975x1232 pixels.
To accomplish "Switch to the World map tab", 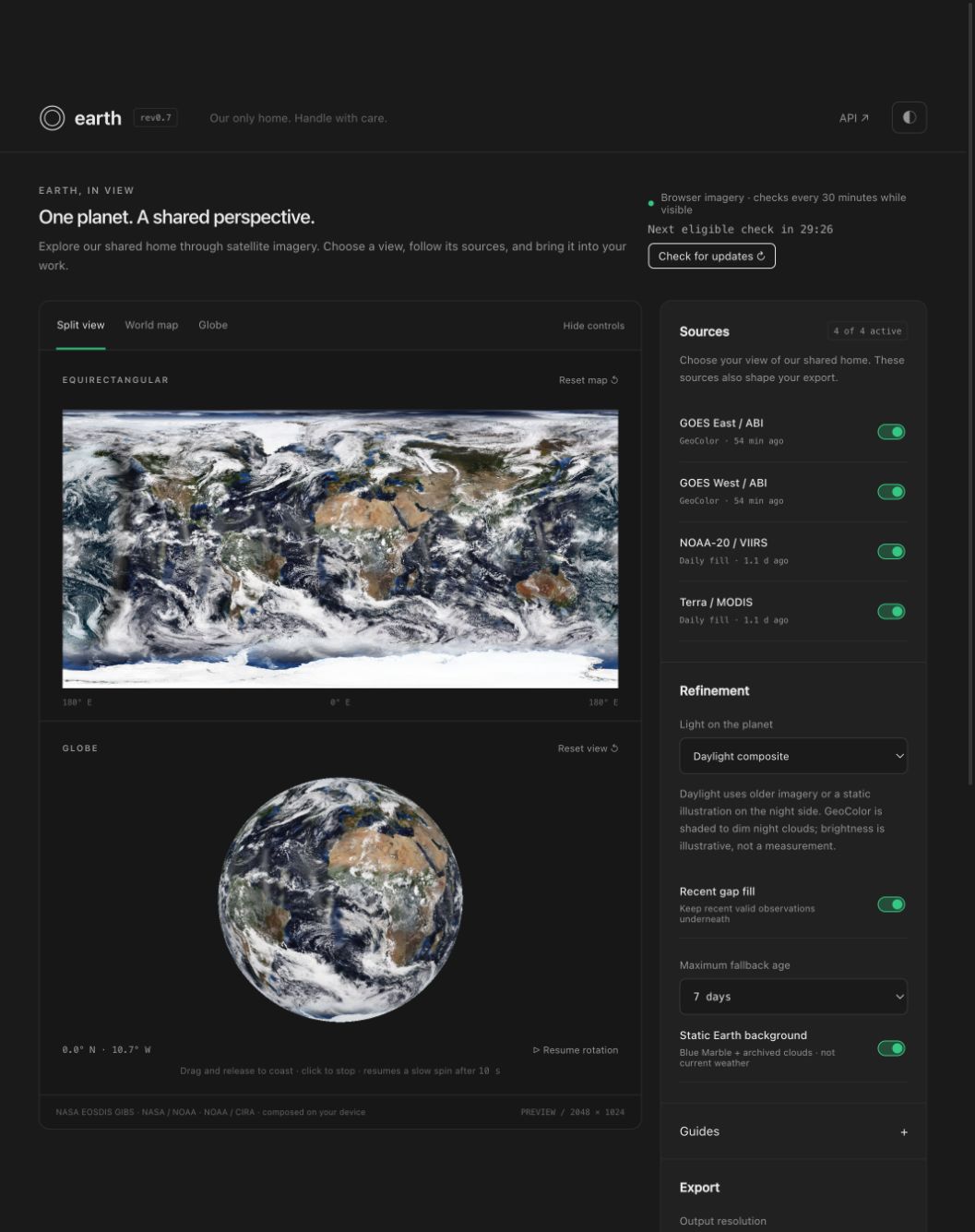I will tap(151, 325).
